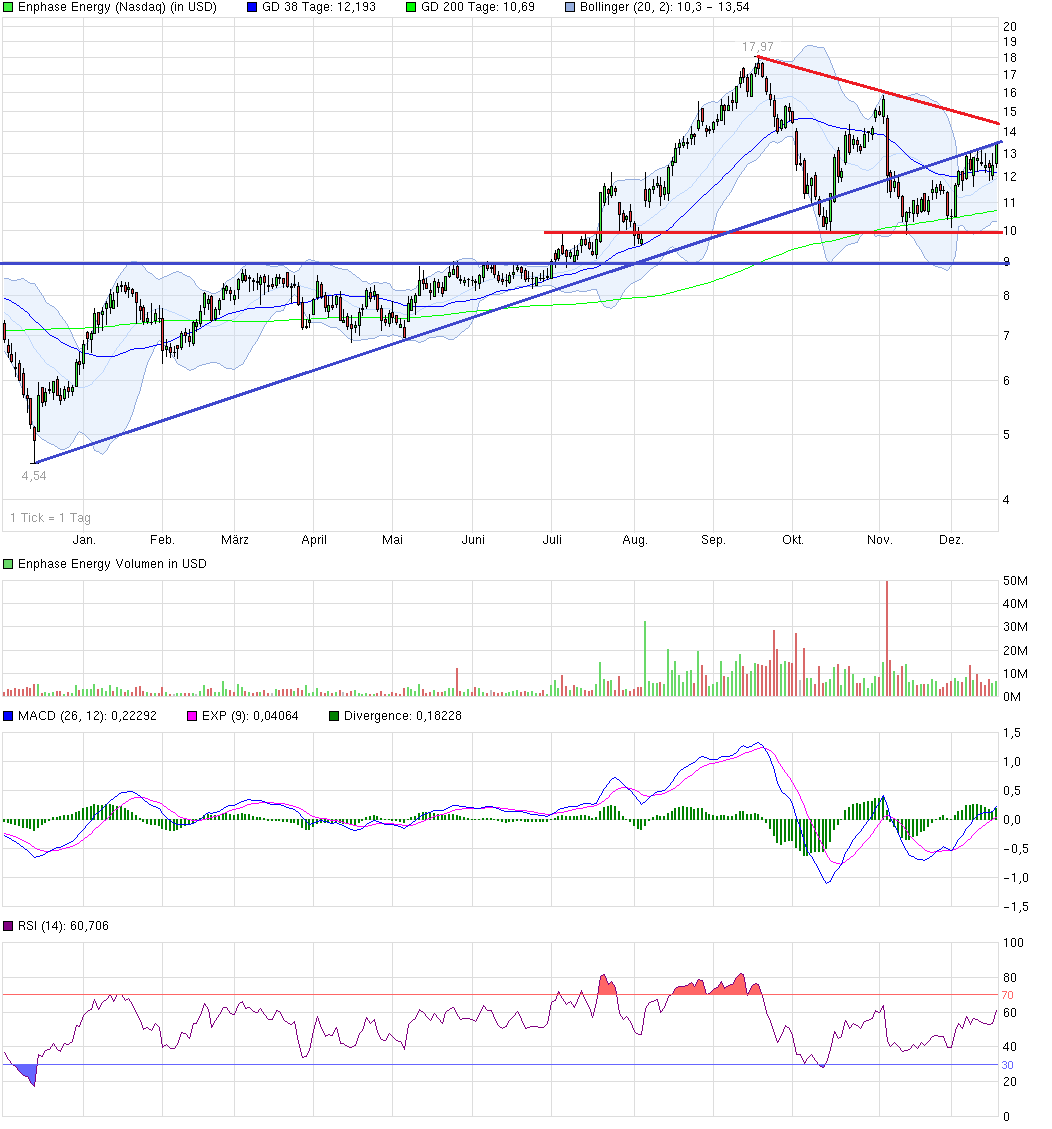Select the blue GD 38 Tage indicator icon

click(250, 8)
